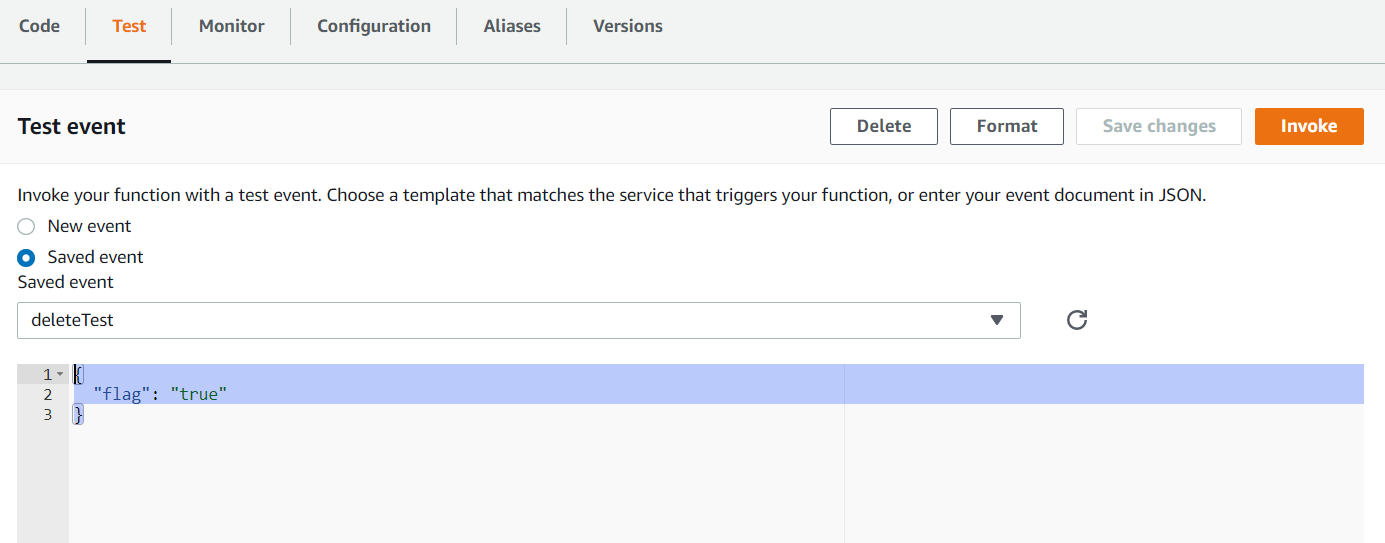Viewport: 1385px width, 543px height.
Task: Collapse code fold arrow on line 1
Action: click(x=60, y=374)
